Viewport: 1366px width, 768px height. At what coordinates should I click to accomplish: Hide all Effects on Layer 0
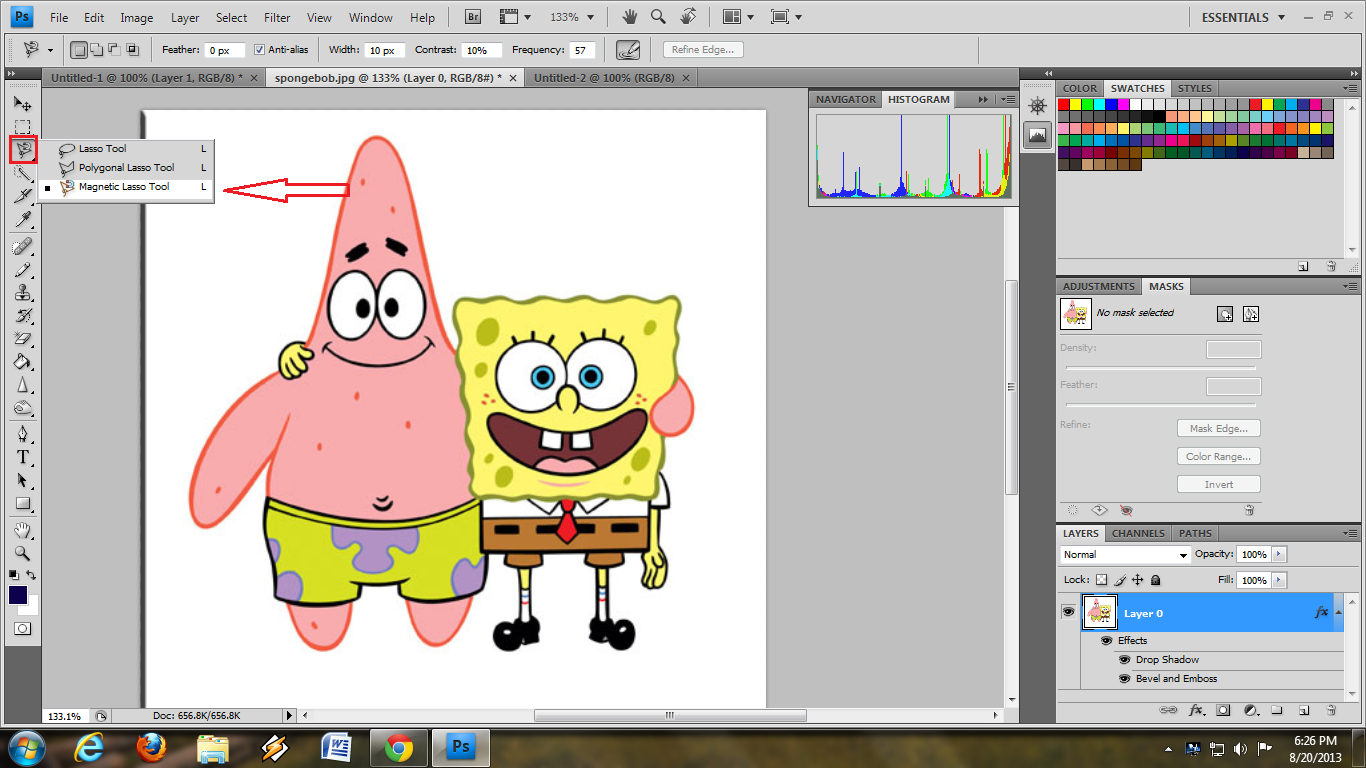pyautogui.click(x=1106, y=641)
